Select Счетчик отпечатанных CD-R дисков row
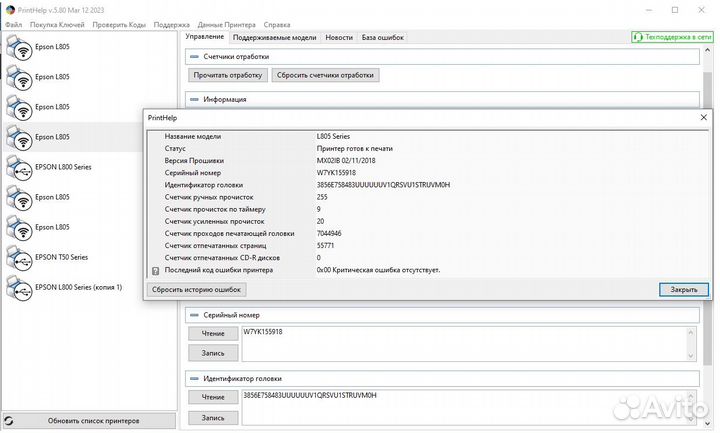 point(428,258)
